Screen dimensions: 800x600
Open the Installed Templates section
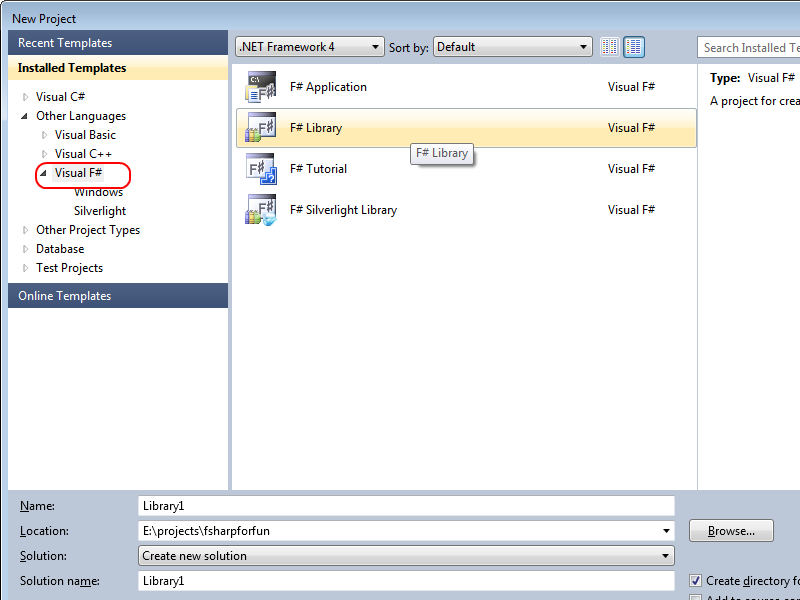pos(118,68)
